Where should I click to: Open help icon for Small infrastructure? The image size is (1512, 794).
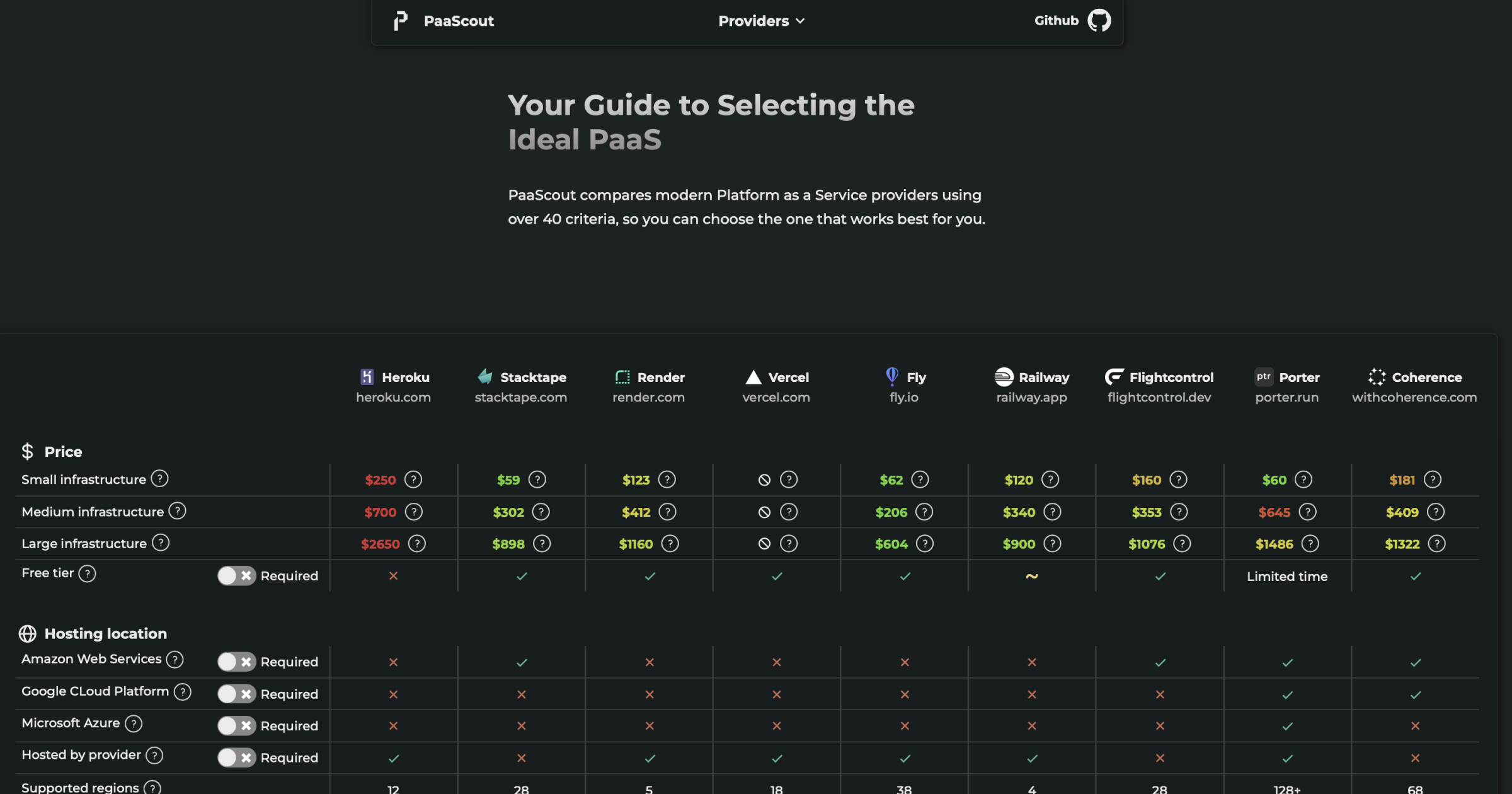(x=160, y=479)
